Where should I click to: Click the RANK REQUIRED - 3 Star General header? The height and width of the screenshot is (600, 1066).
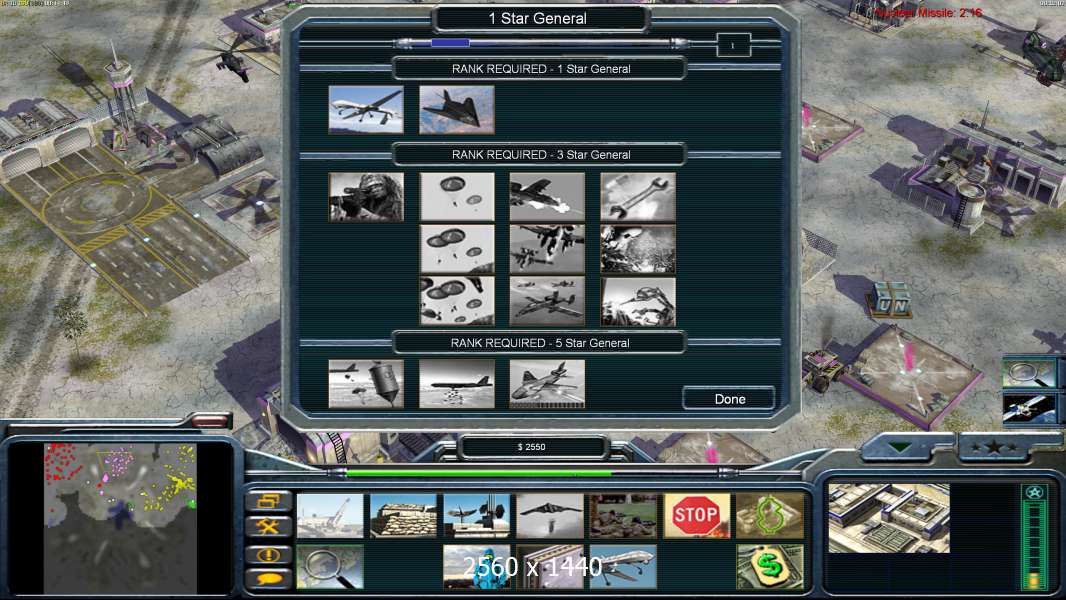click(541, 155)
